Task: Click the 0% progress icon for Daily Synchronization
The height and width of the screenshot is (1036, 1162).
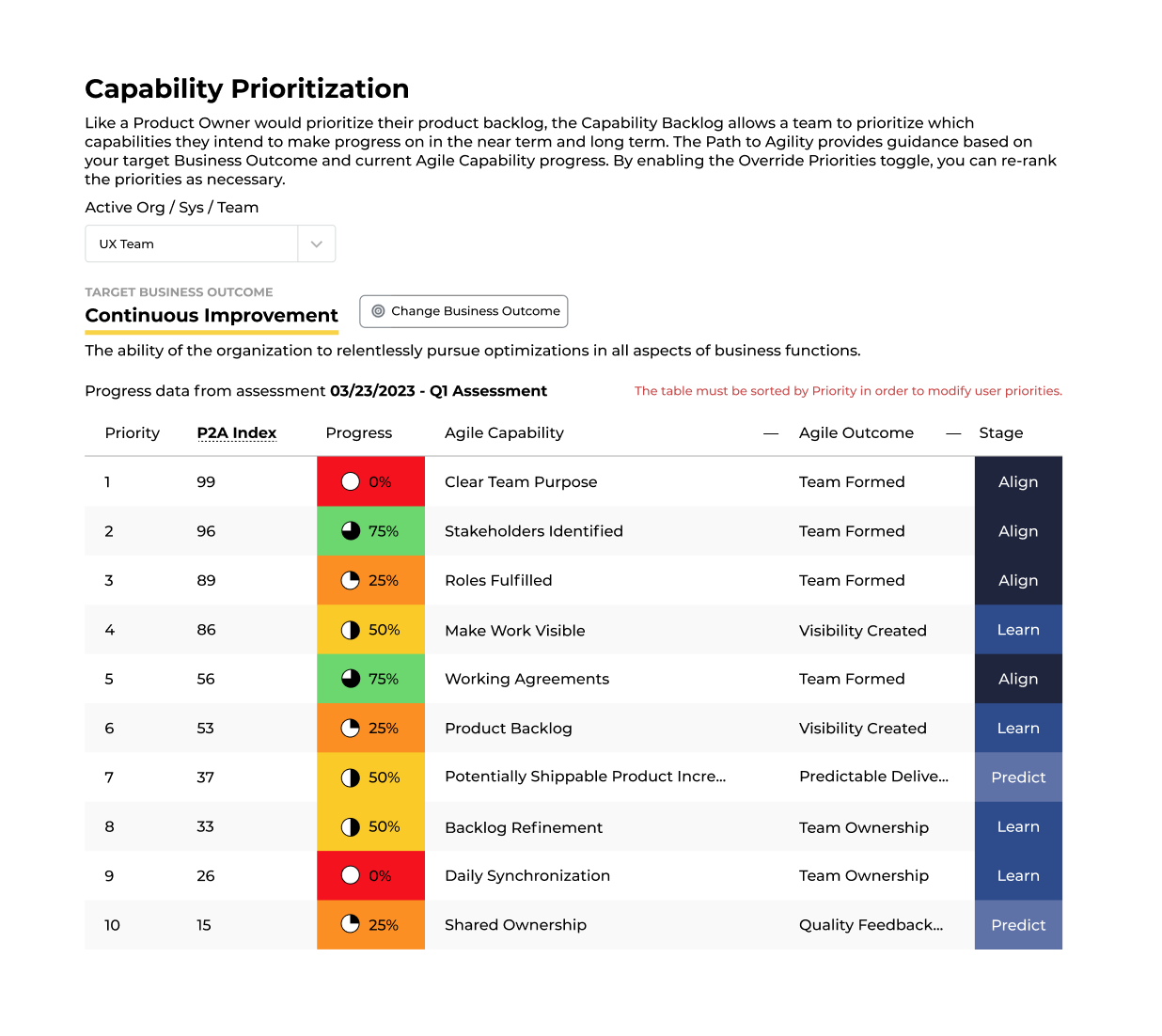Action: 351,875
